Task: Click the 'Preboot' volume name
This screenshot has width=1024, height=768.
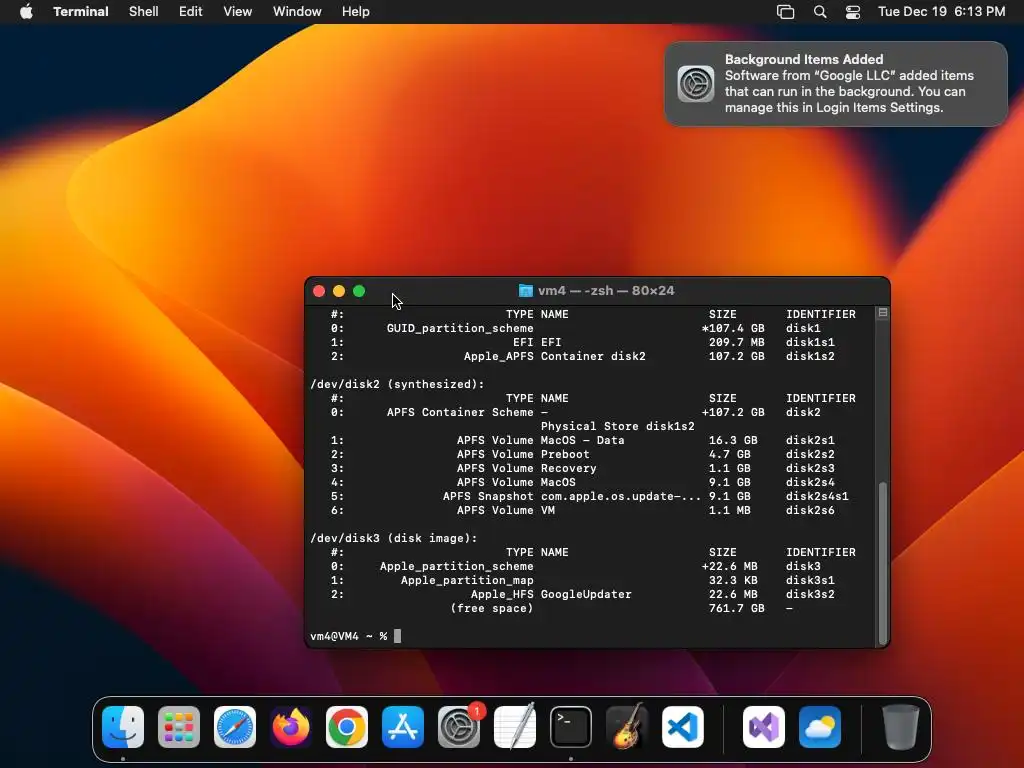Action: pos(565,454)
